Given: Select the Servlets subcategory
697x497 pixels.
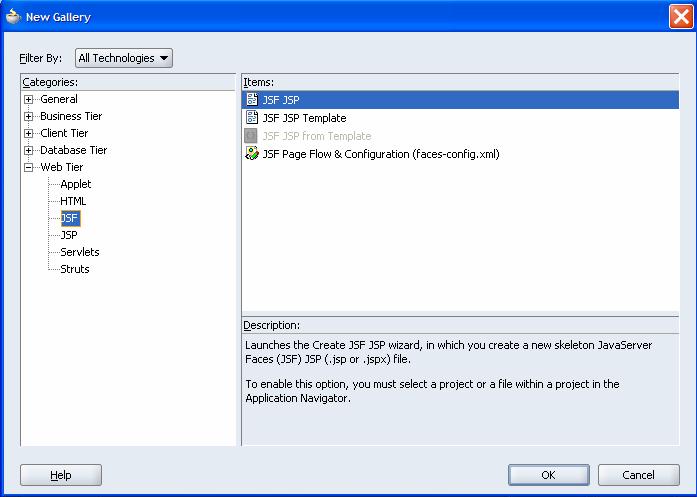Looking at the screenshot, I should click(80, 252).
